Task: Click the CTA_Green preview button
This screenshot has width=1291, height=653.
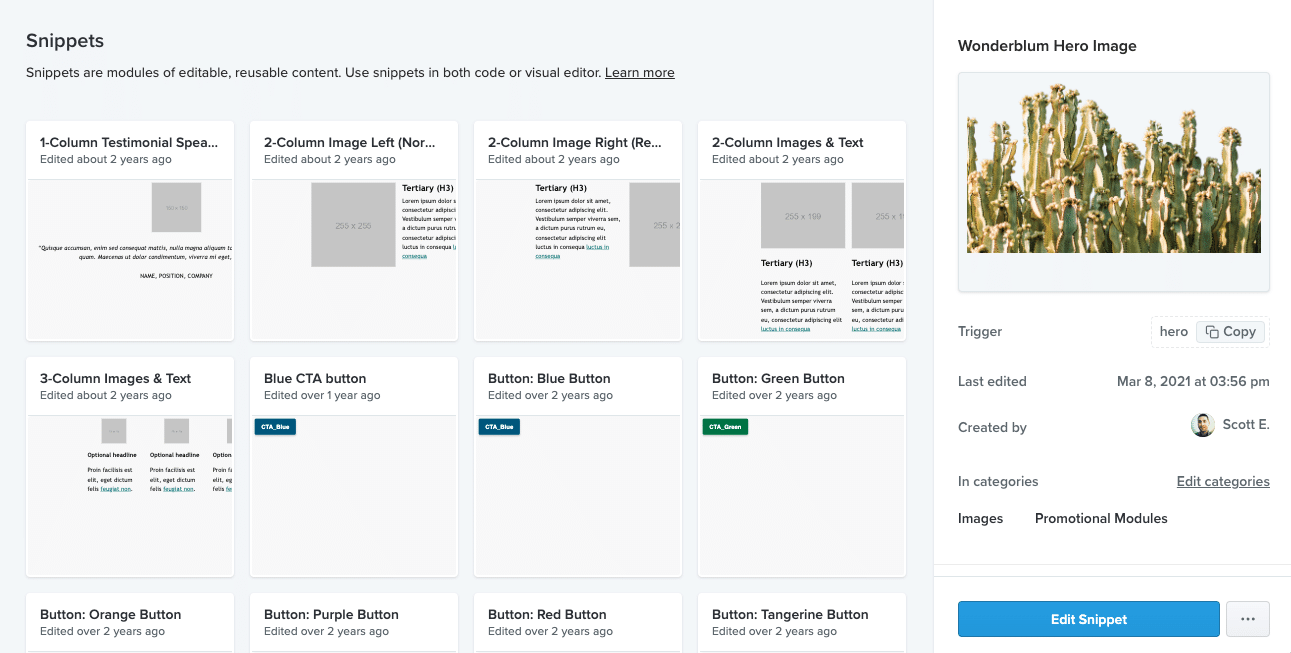Action: click(x=725, y=427)
